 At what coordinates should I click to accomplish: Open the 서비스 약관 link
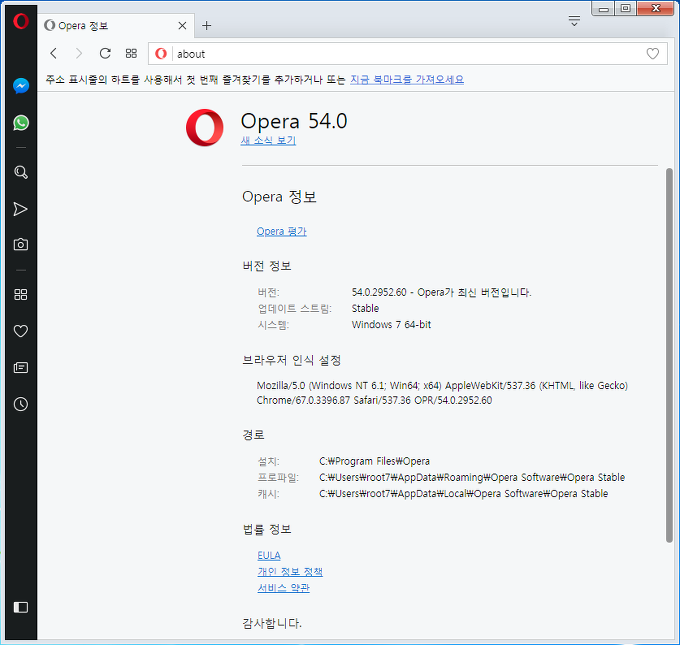tap(283, 588)
